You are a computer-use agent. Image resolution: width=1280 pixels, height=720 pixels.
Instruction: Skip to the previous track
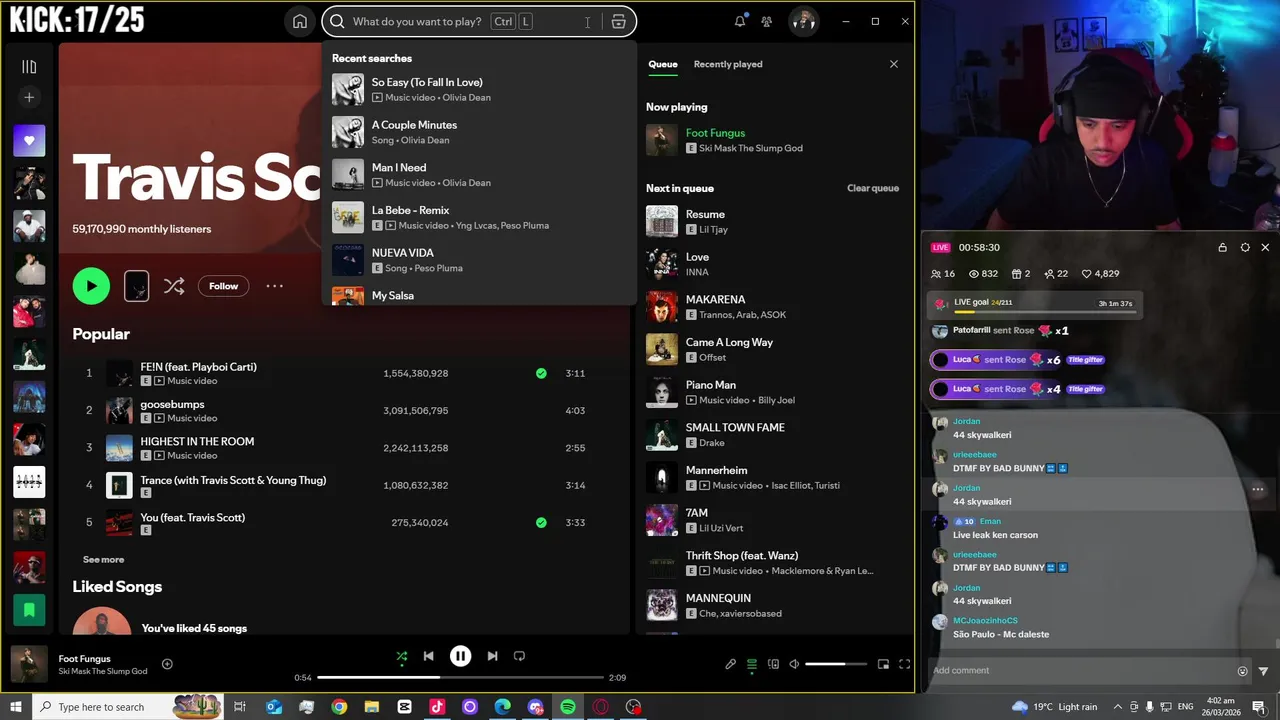428,656
